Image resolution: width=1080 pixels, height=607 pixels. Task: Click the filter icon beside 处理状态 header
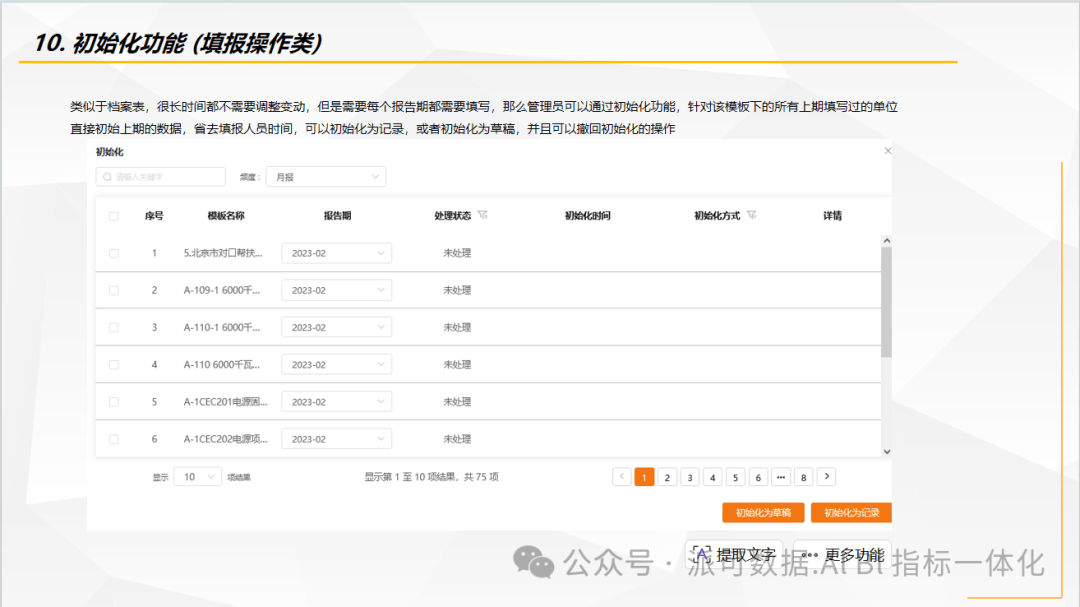(x=482, y=215)
